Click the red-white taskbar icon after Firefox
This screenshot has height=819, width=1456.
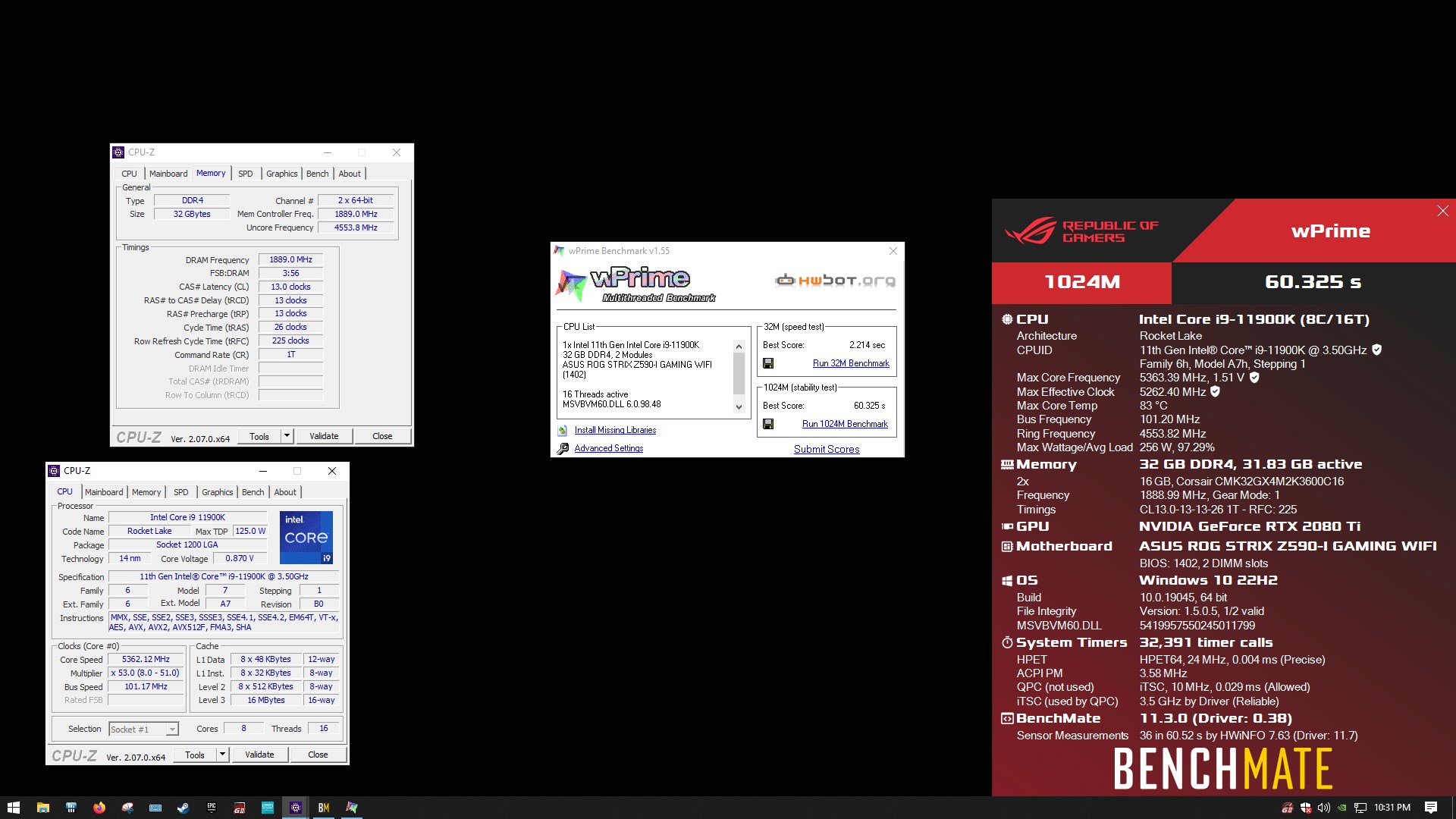[x=127, y=808]
